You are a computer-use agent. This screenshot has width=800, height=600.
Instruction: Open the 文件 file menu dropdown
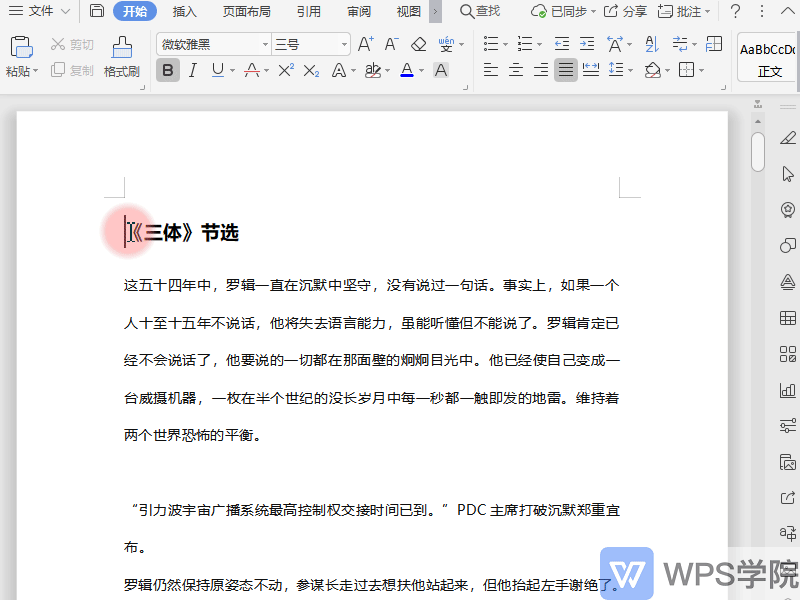pos(39,11)
